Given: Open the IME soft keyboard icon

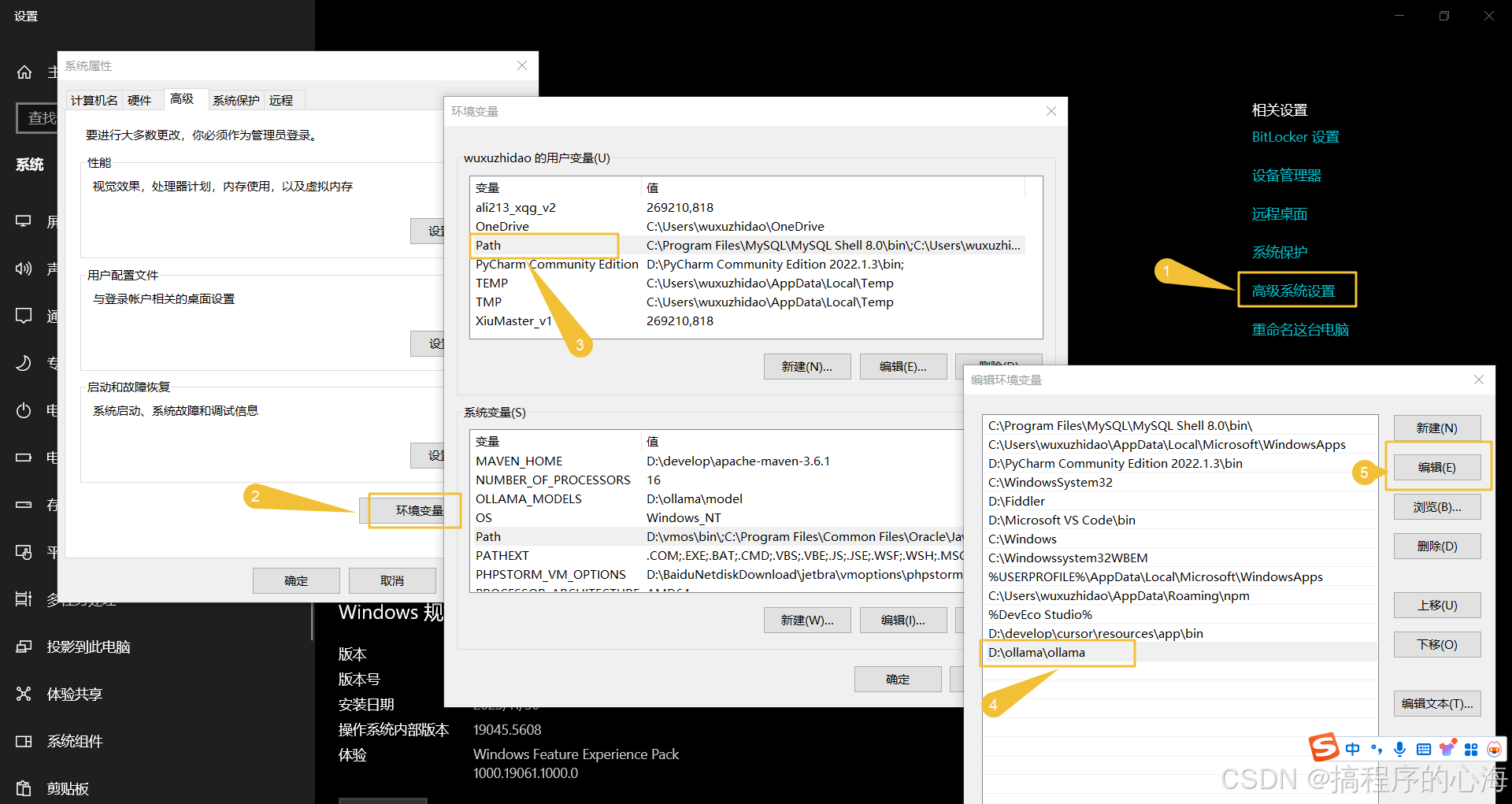Looking at the screenshot, I should click(x=1424, y=749).
